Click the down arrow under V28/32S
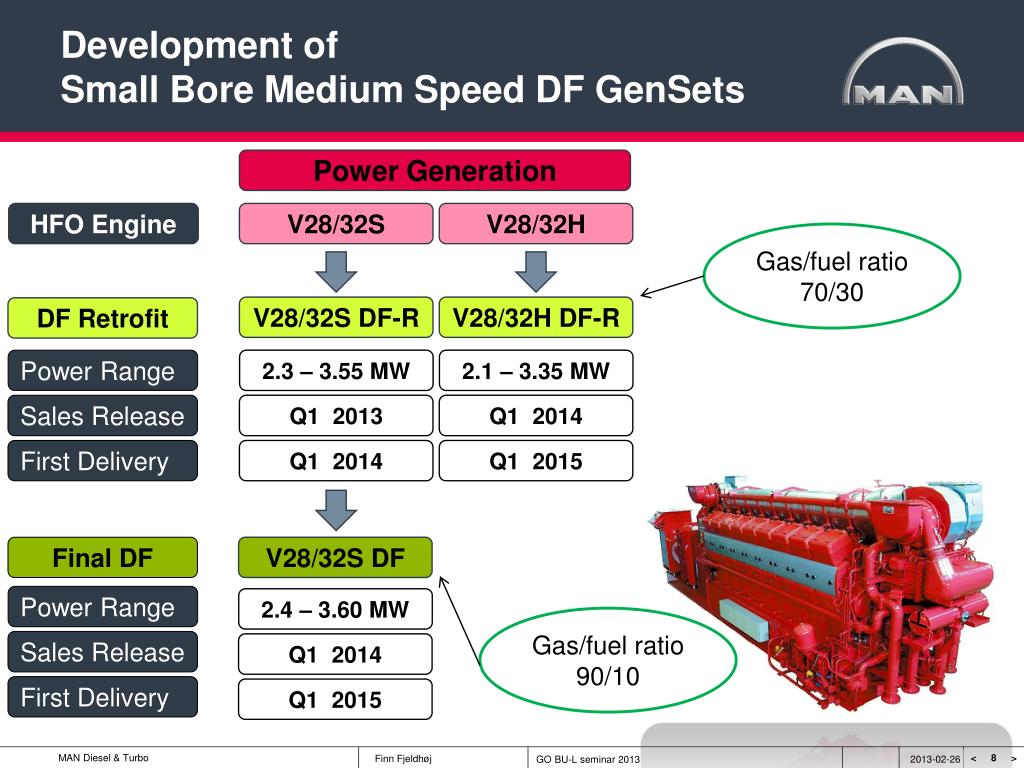 pyautogui.click(x=336, y=271)
